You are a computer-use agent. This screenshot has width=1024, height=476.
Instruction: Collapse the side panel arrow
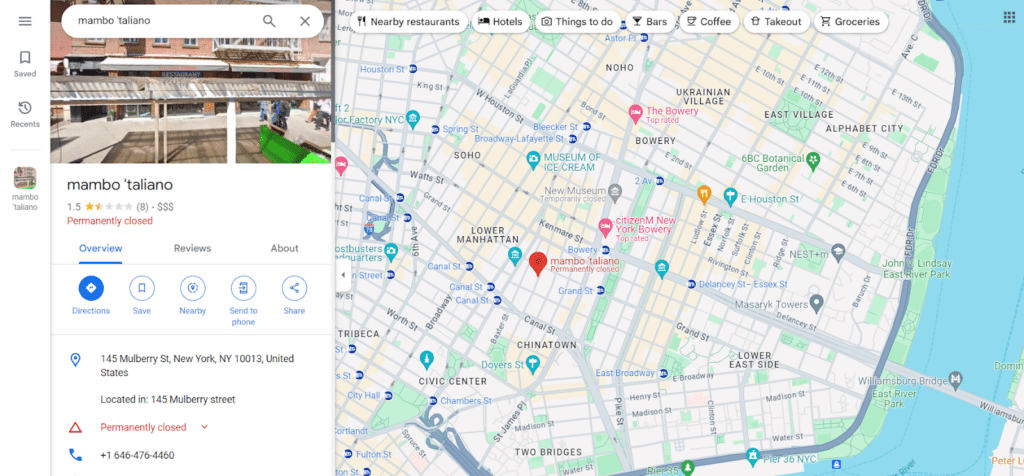click(343, 275)
